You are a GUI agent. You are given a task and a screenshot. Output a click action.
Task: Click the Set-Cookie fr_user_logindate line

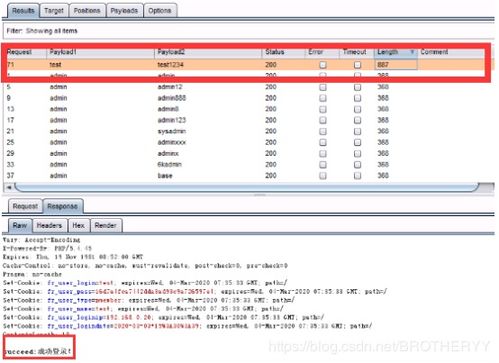tap(187, 326)
